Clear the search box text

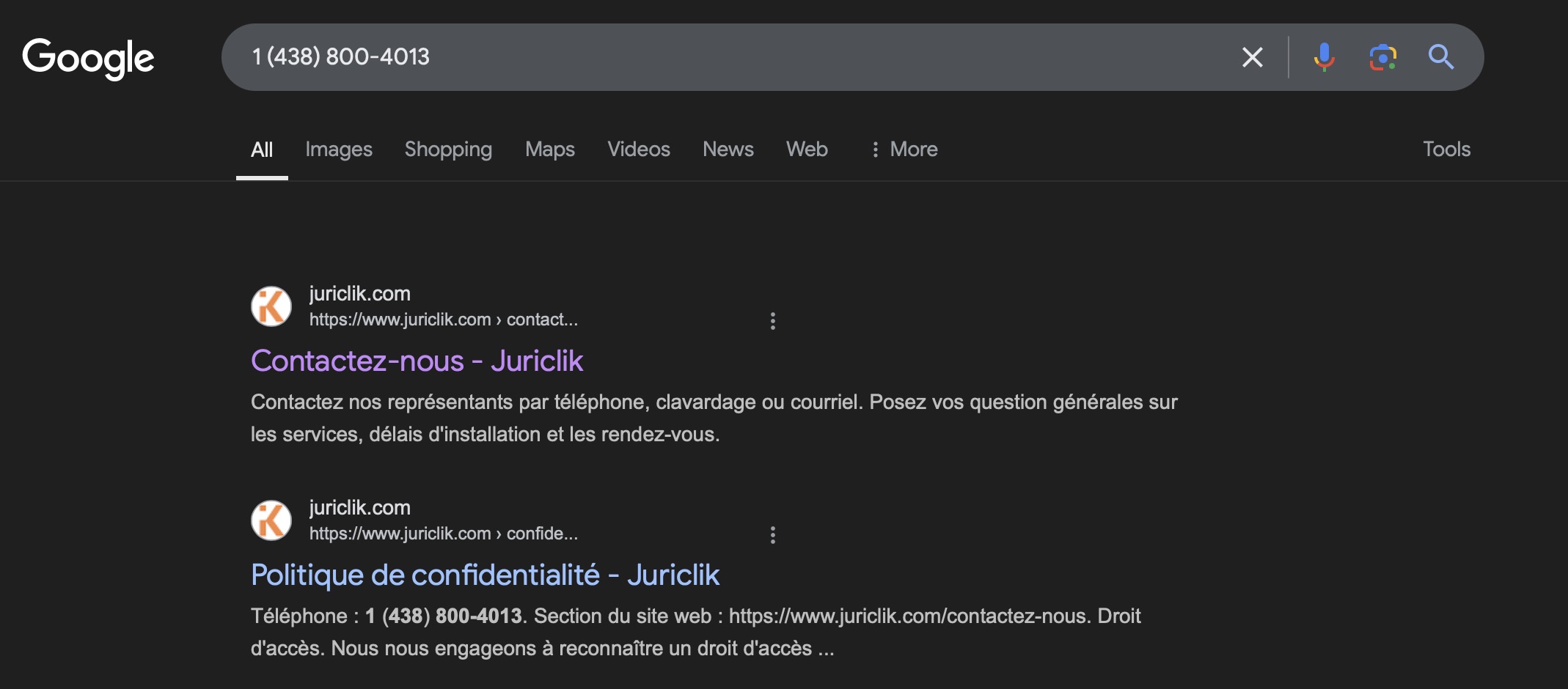pyautogui.click(x=1252, y=57)
